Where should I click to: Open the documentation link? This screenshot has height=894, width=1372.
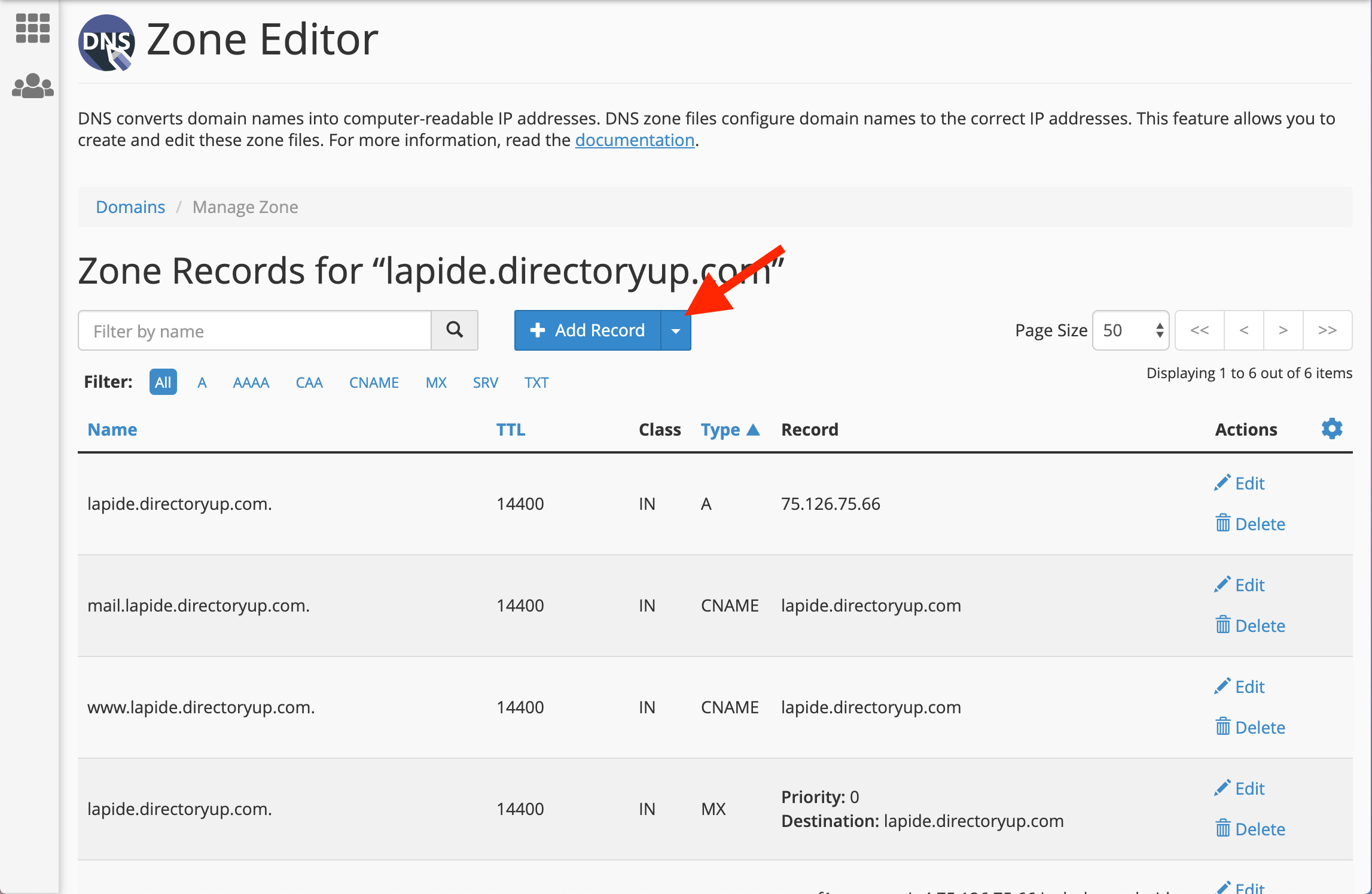635,140
